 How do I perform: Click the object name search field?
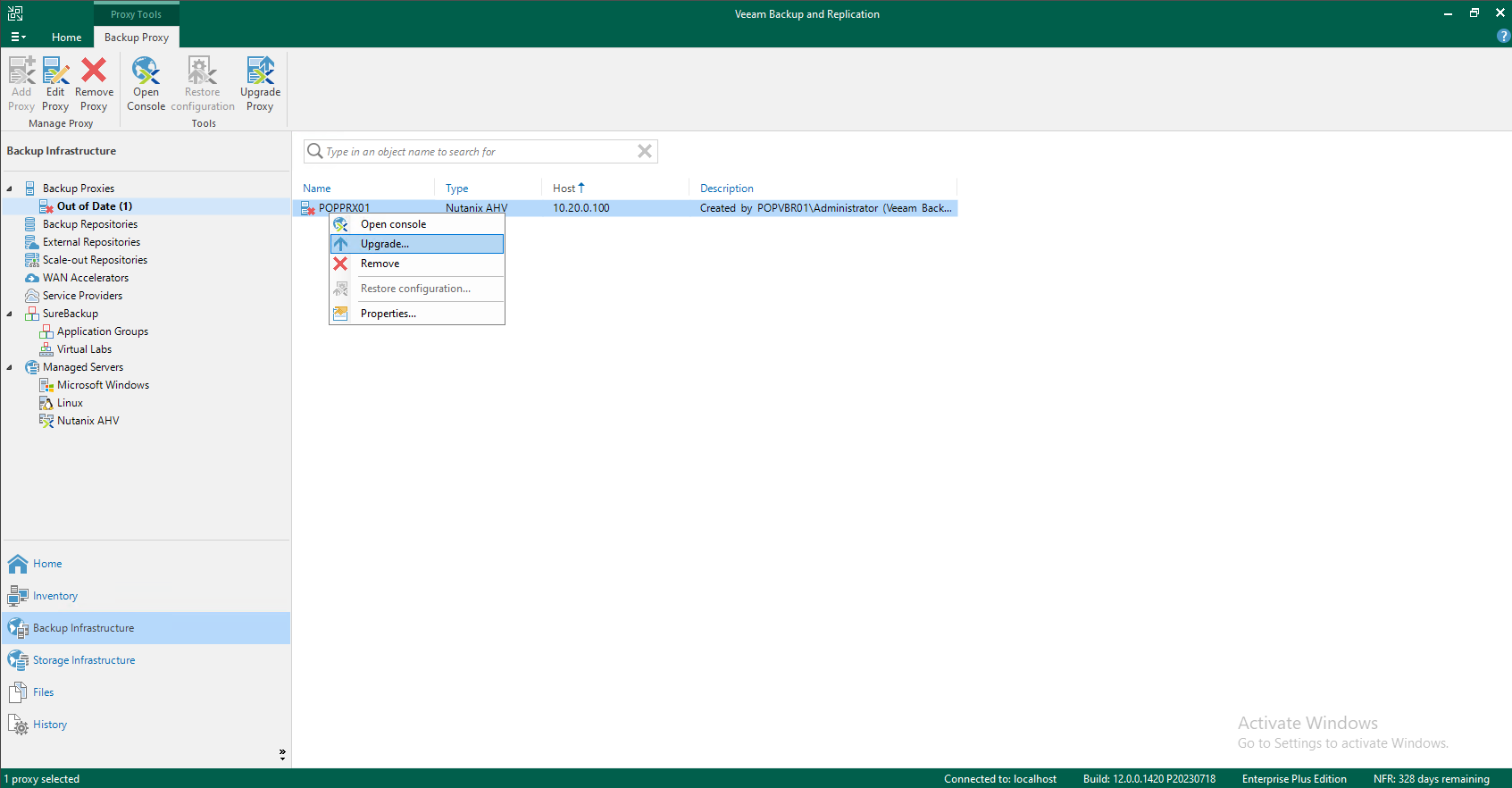(x=480, y=152)
